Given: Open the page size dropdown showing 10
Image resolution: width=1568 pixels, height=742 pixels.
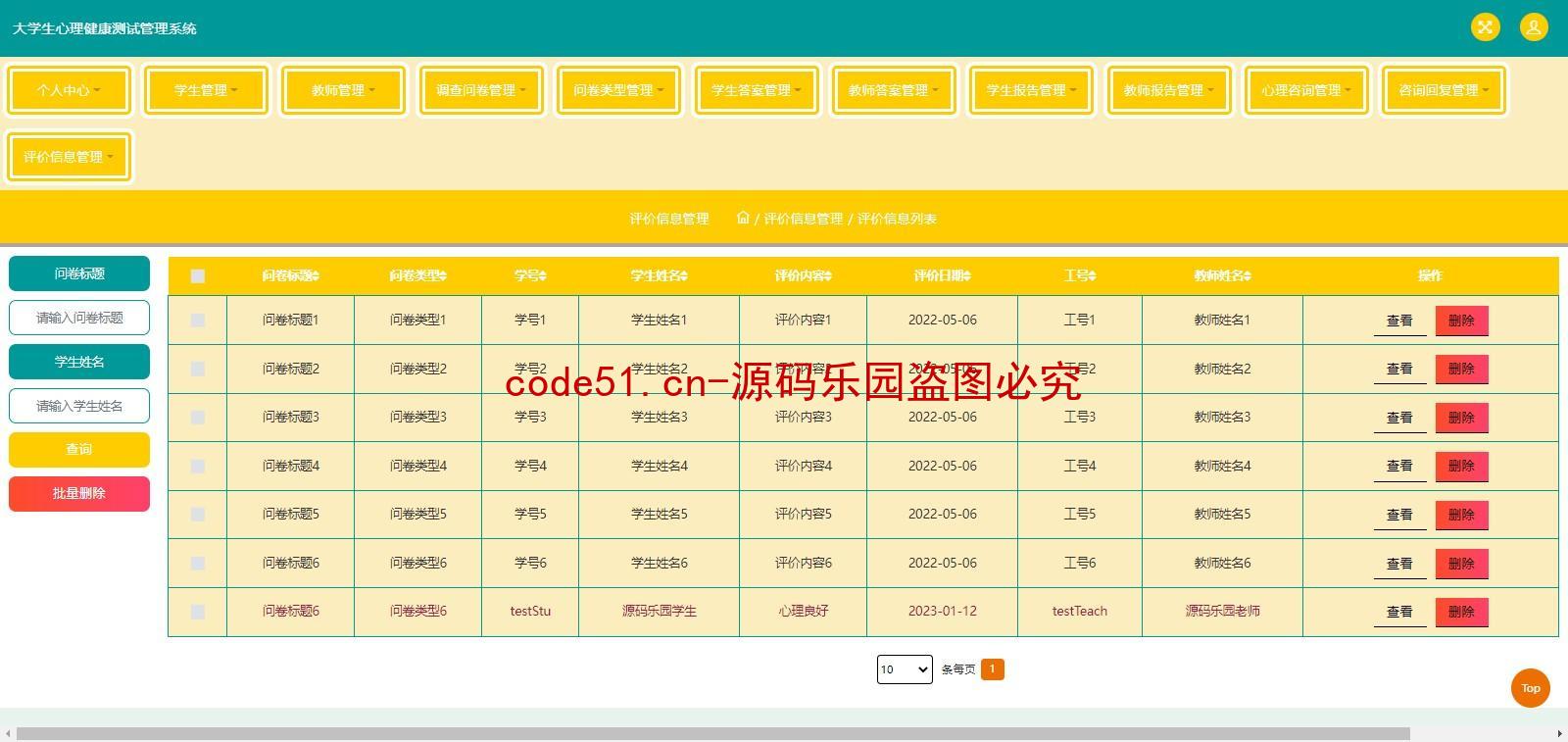Looking at the screenshot, I should click(905, 669).
